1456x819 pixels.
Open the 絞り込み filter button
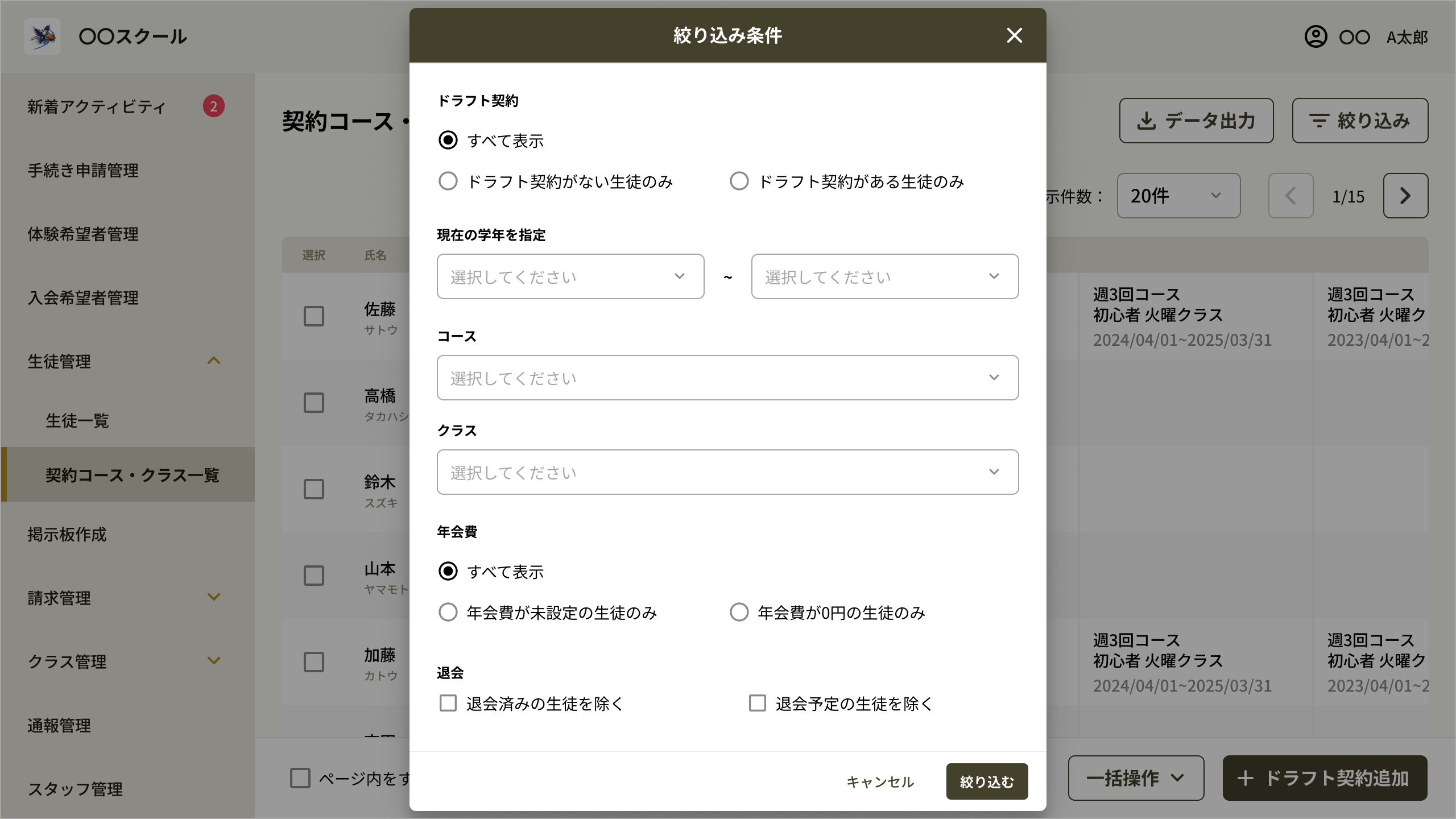pyautogui.click(x=1360, y=121)
